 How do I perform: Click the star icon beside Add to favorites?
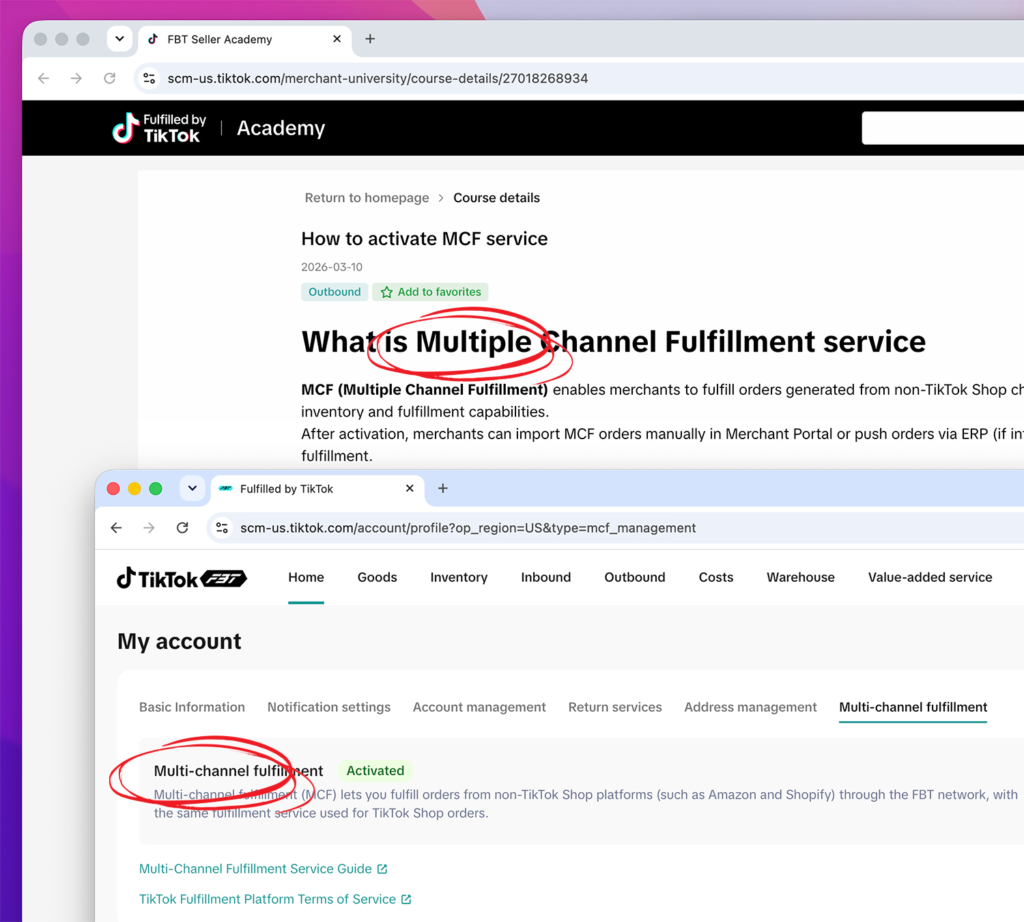[x=387, y=292]
